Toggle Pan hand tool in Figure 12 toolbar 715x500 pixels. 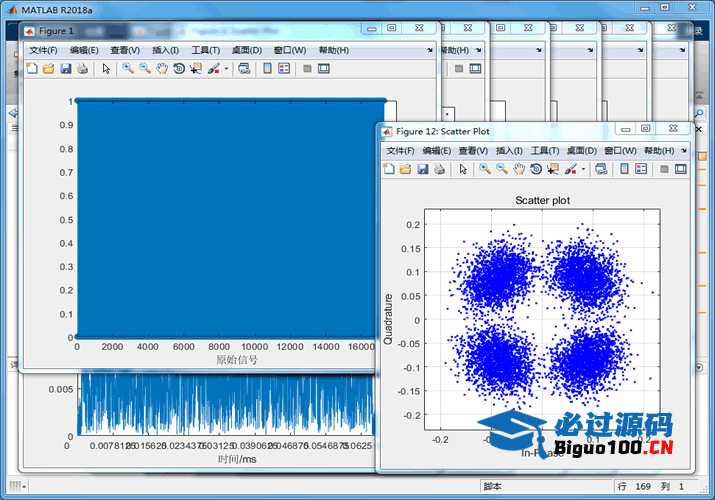point(518,170)
